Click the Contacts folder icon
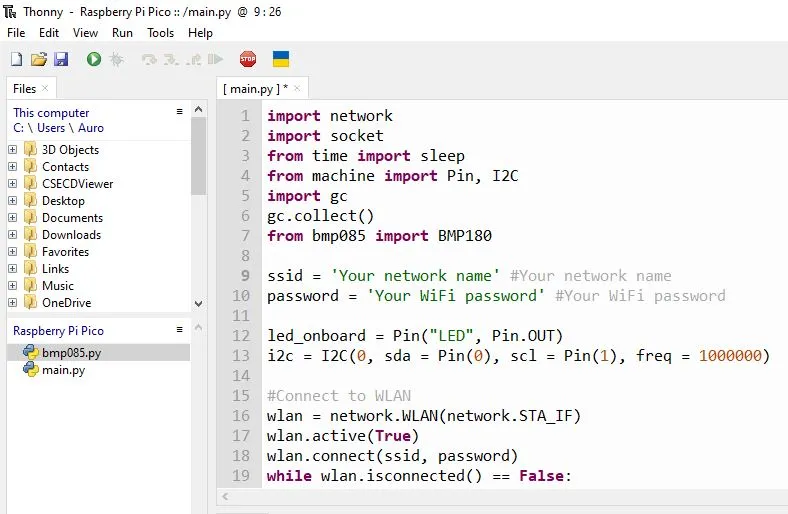Viewport: 788px width, 514px height. tap(31, 166)
